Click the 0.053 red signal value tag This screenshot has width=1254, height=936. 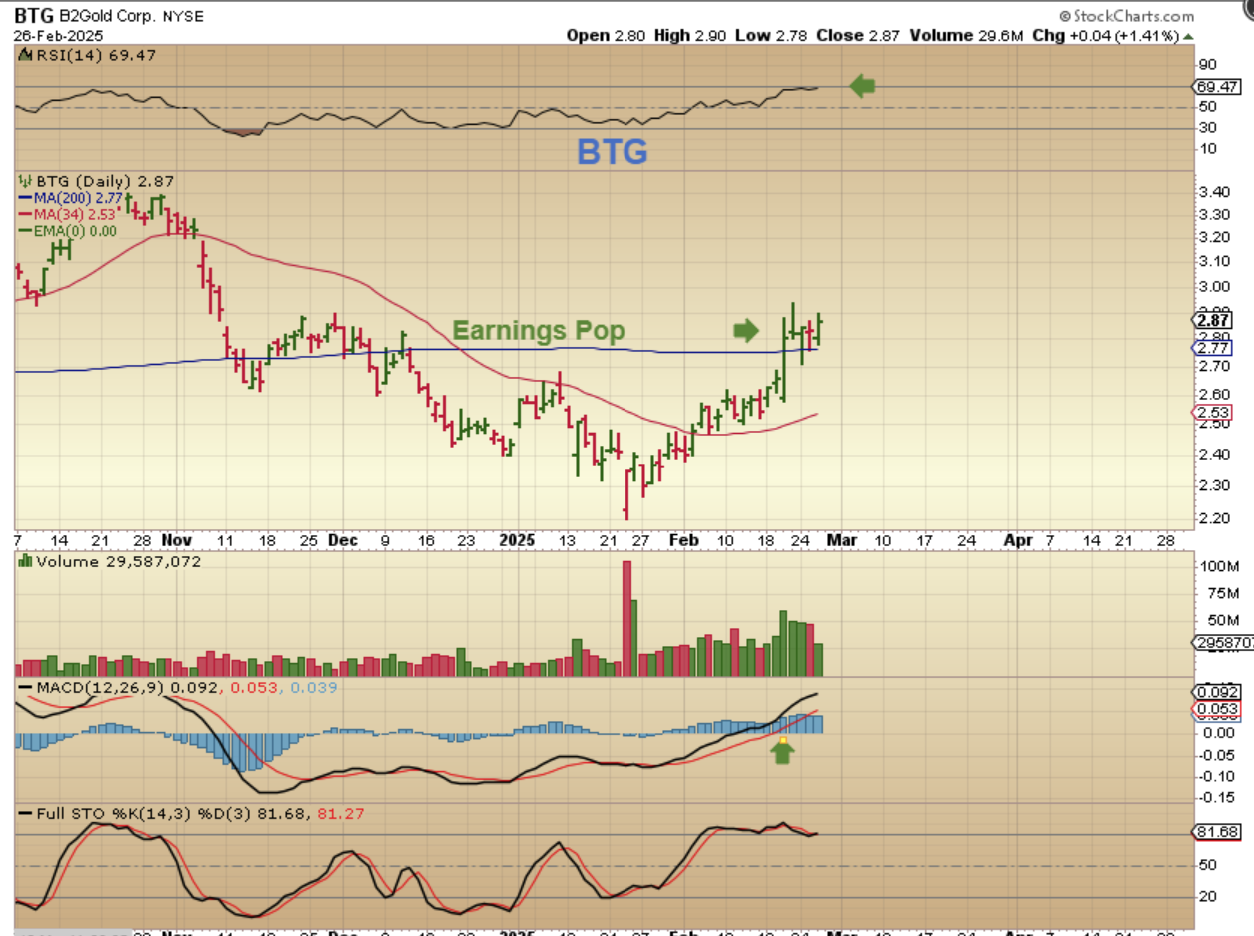(x=1217, y=710)
